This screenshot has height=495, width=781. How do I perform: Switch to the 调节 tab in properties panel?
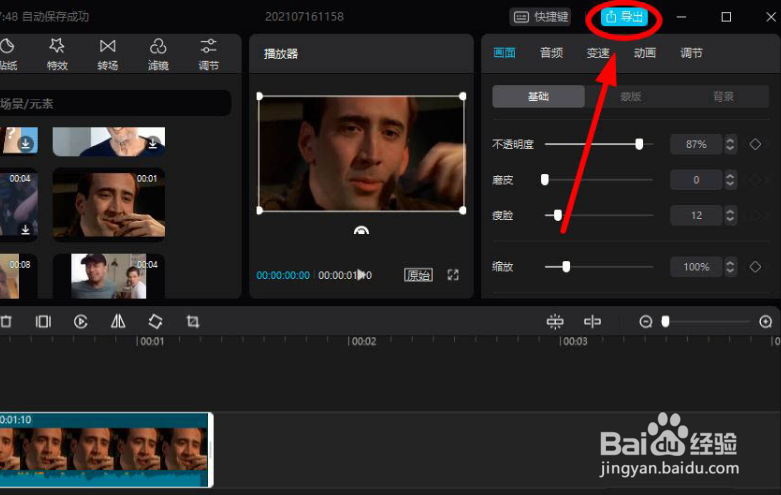691,53
